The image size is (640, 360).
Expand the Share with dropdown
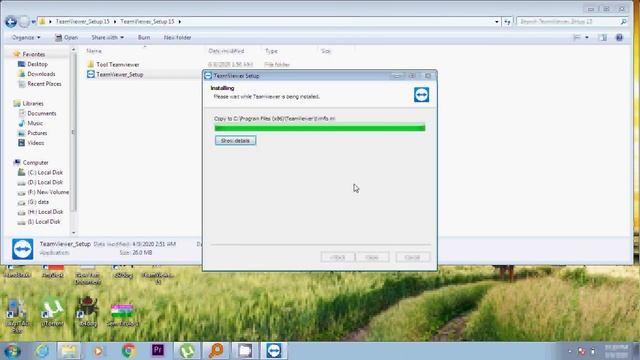tap(107, 38)
